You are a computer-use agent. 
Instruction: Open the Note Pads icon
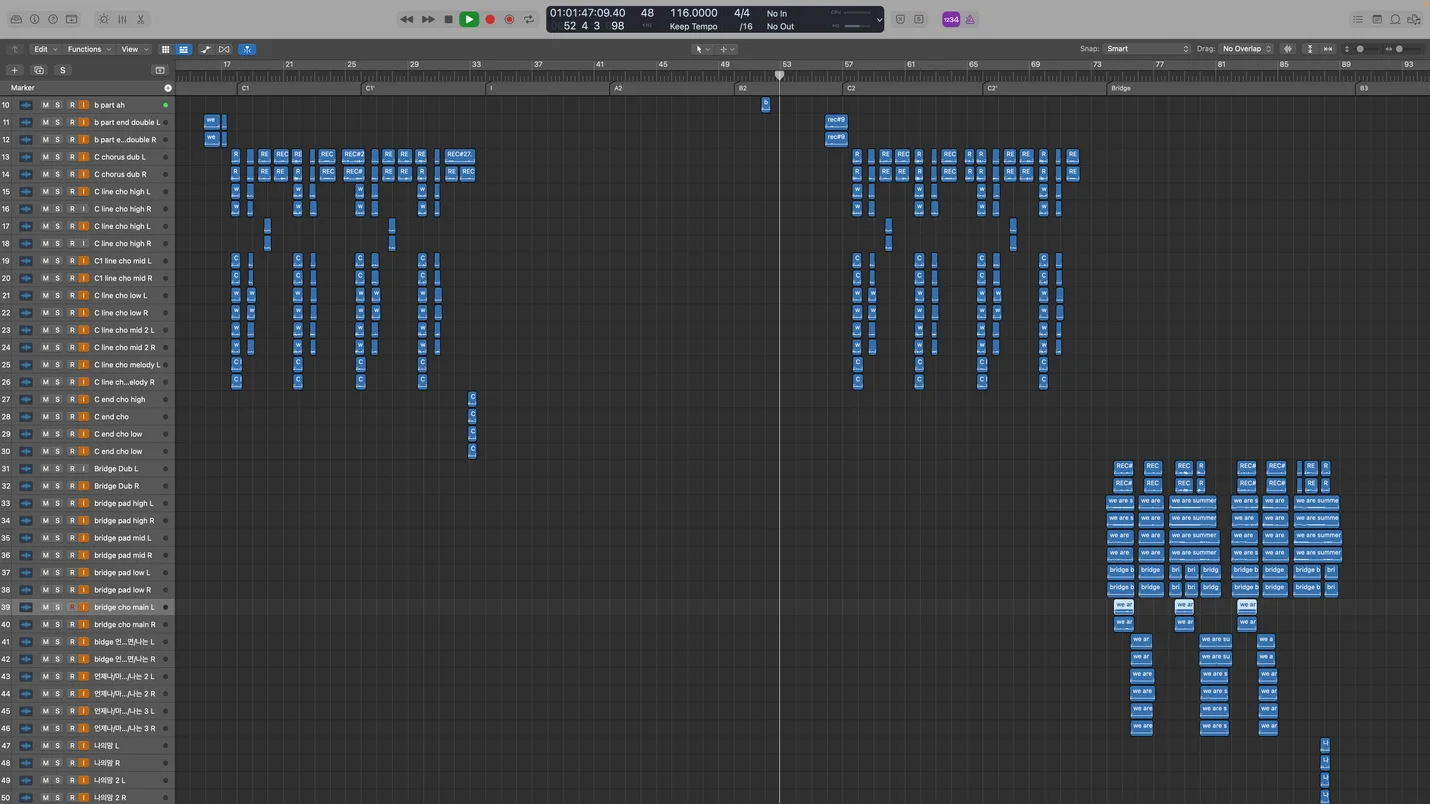1377,19
